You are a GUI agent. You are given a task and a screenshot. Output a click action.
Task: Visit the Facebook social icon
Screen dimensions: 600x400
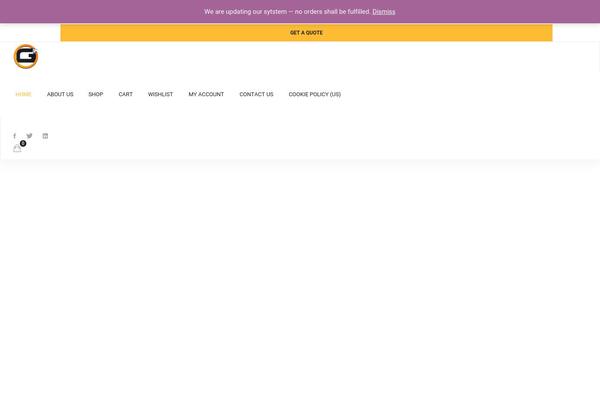pyautogui.click(x=15, y=136)
